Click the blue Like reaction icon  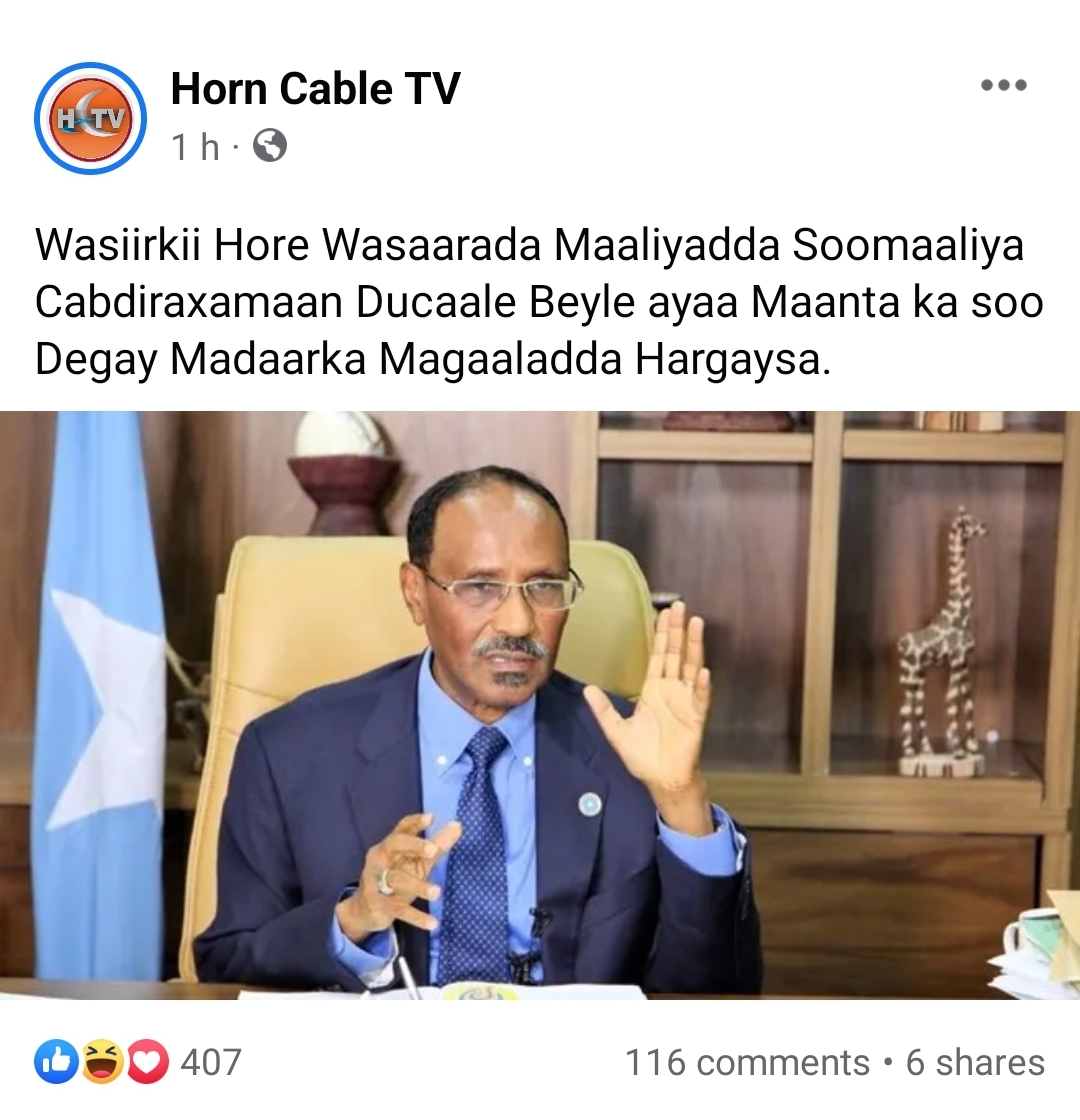[x=56, y=1062]
